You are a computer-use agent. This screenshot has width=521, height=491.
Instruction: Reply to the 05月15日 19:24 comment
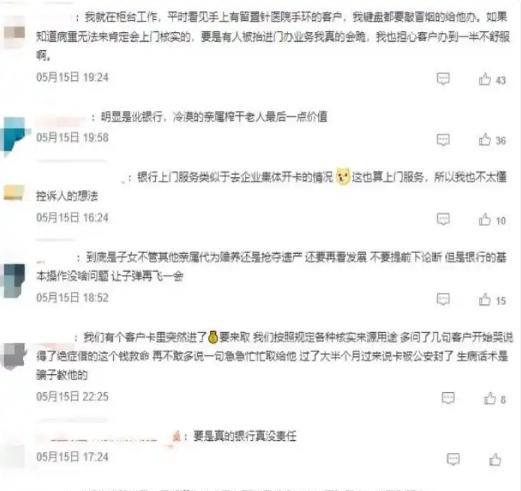(x=443, y=79)
